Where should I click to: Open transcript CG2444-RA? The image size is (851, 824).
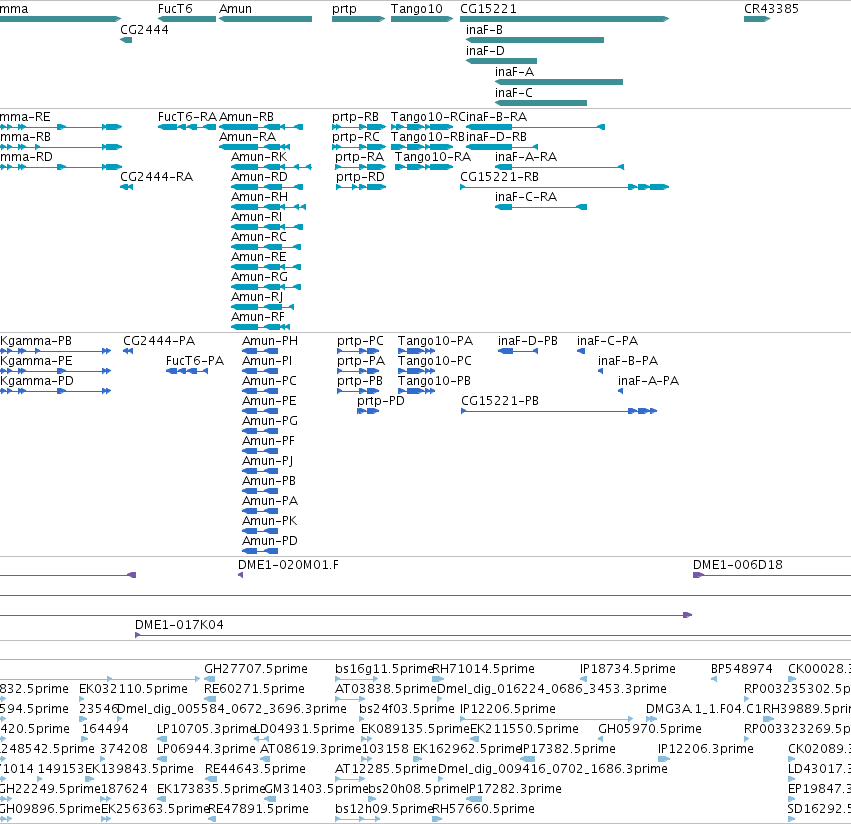click(126, 187)
